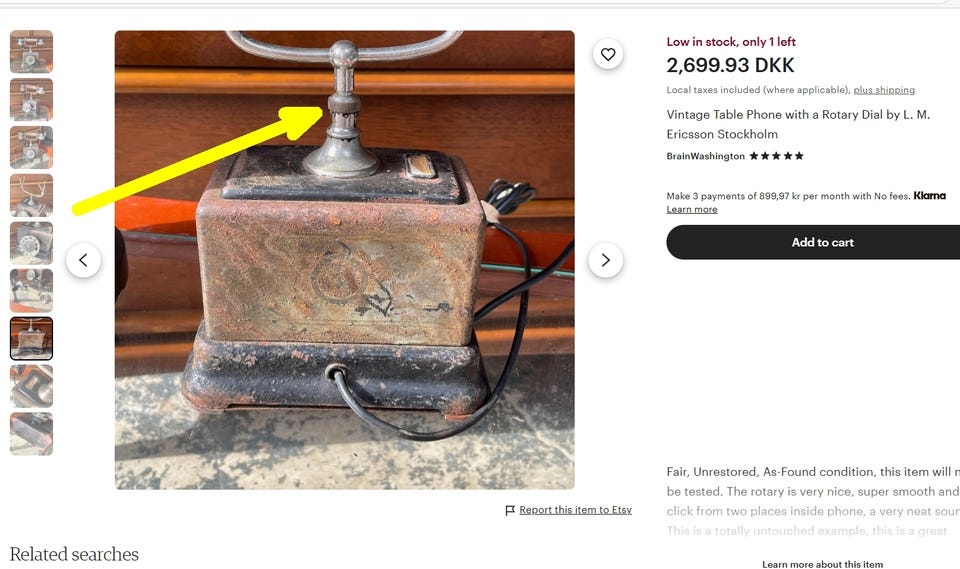Select the sixth thumbnail image
Viewport: 960px width, 569px height.
pyautogui.click(x=31, y=290)
